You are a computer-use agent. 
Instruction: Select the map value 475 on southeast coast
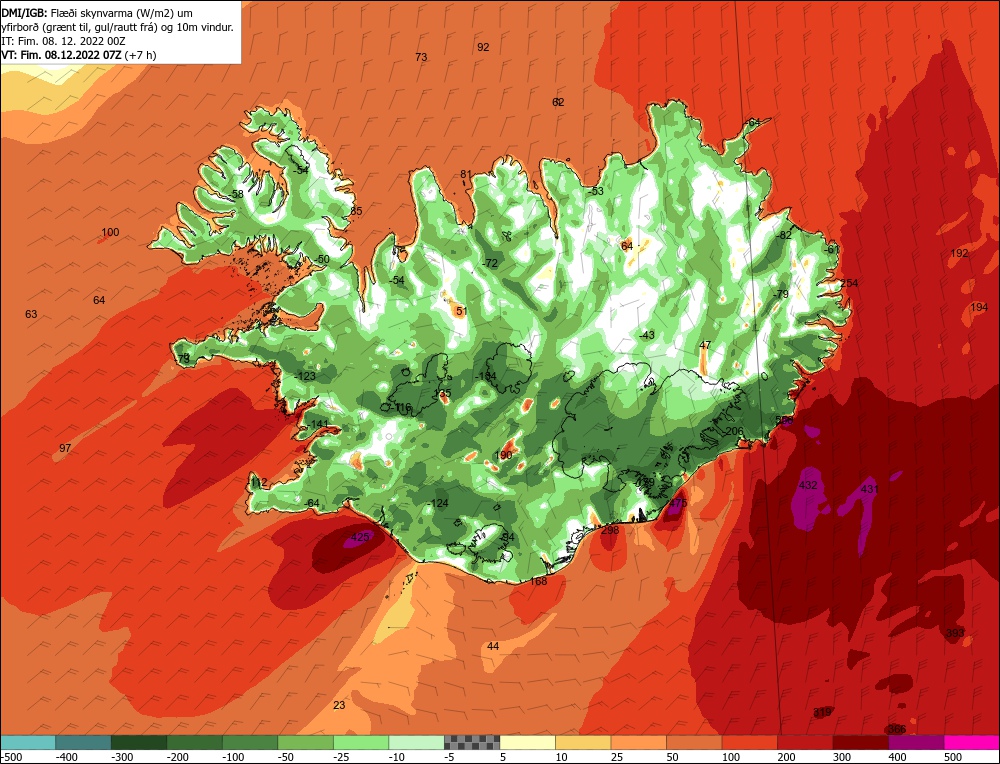(679, 503)
